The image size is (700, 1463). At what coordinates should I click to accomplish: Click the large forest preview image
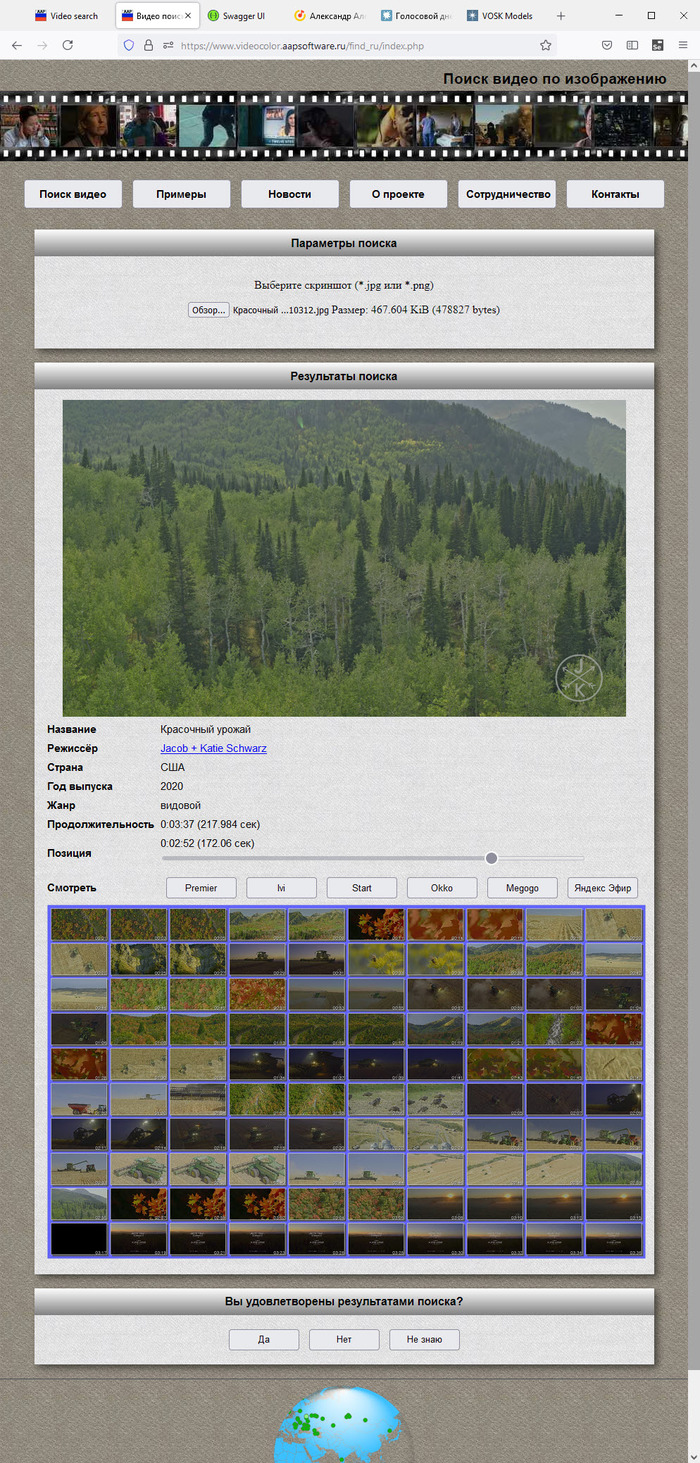(344, 558)
